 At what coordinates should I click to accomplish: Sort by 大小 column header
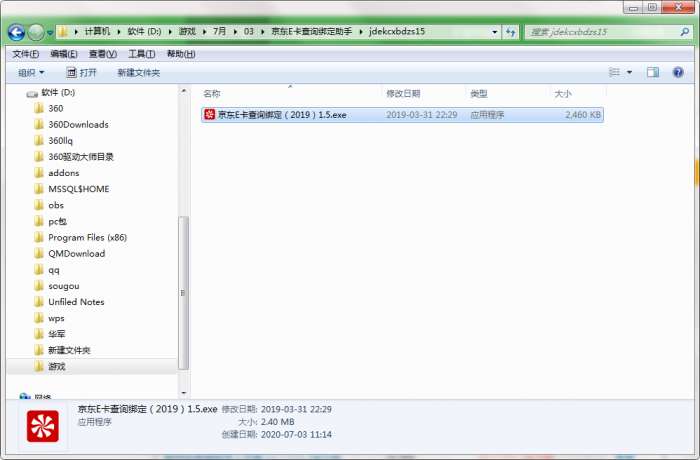[x=562, y=94]
